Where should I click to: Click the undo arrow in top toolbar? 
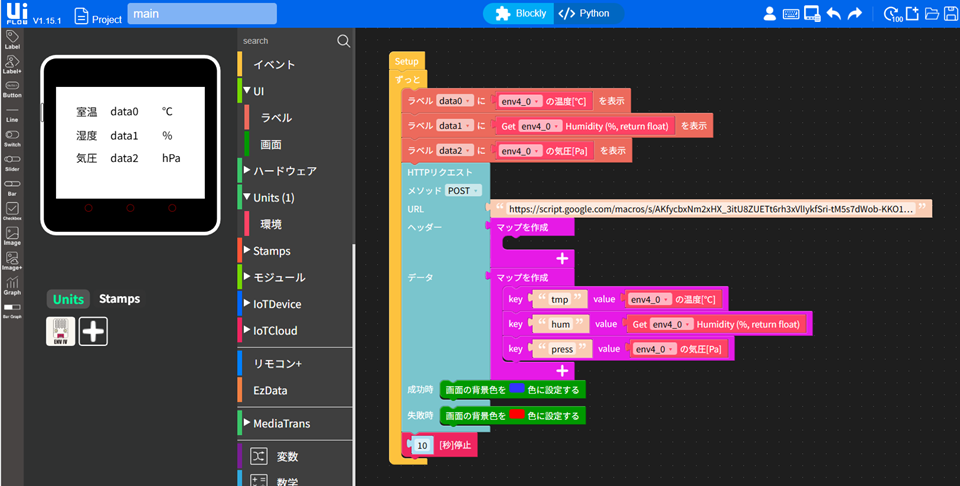[x=835, y=14]
